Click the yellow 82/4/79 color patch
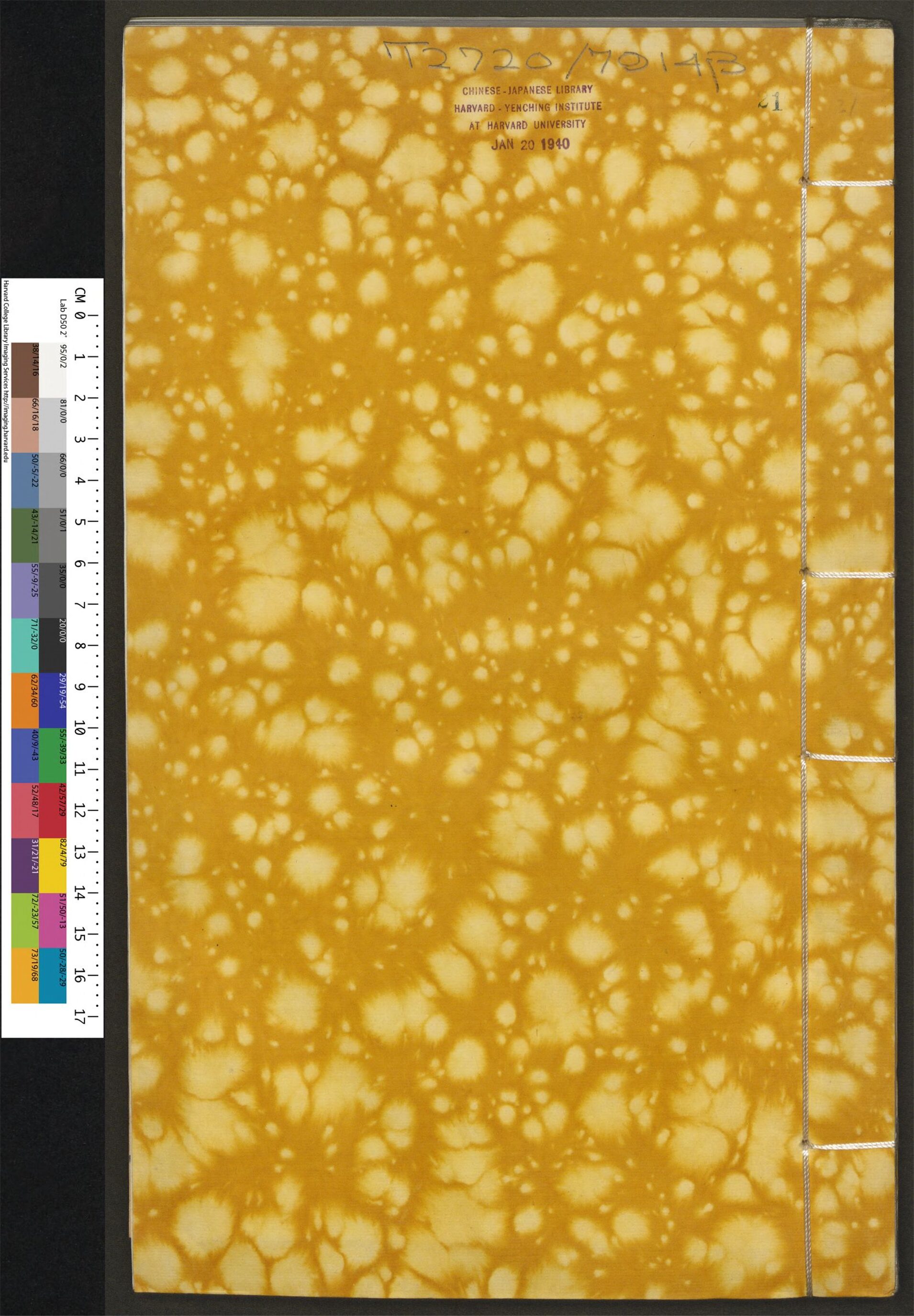 53,865
